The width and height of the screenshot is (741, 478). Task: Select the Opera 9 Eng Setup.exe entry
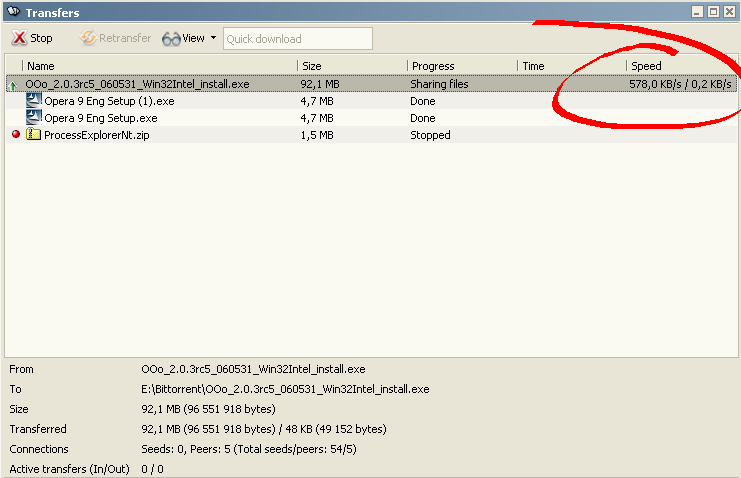coord(101,118)
